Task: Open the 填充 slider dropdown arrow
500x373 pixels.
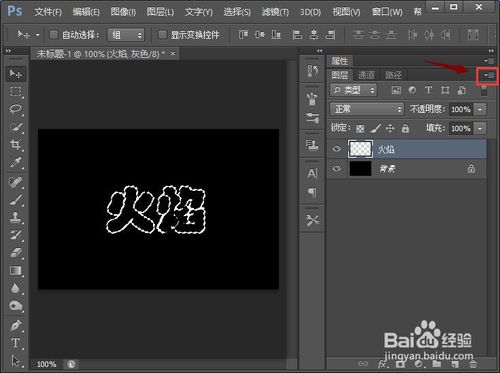Action: (x=480, y=128)
